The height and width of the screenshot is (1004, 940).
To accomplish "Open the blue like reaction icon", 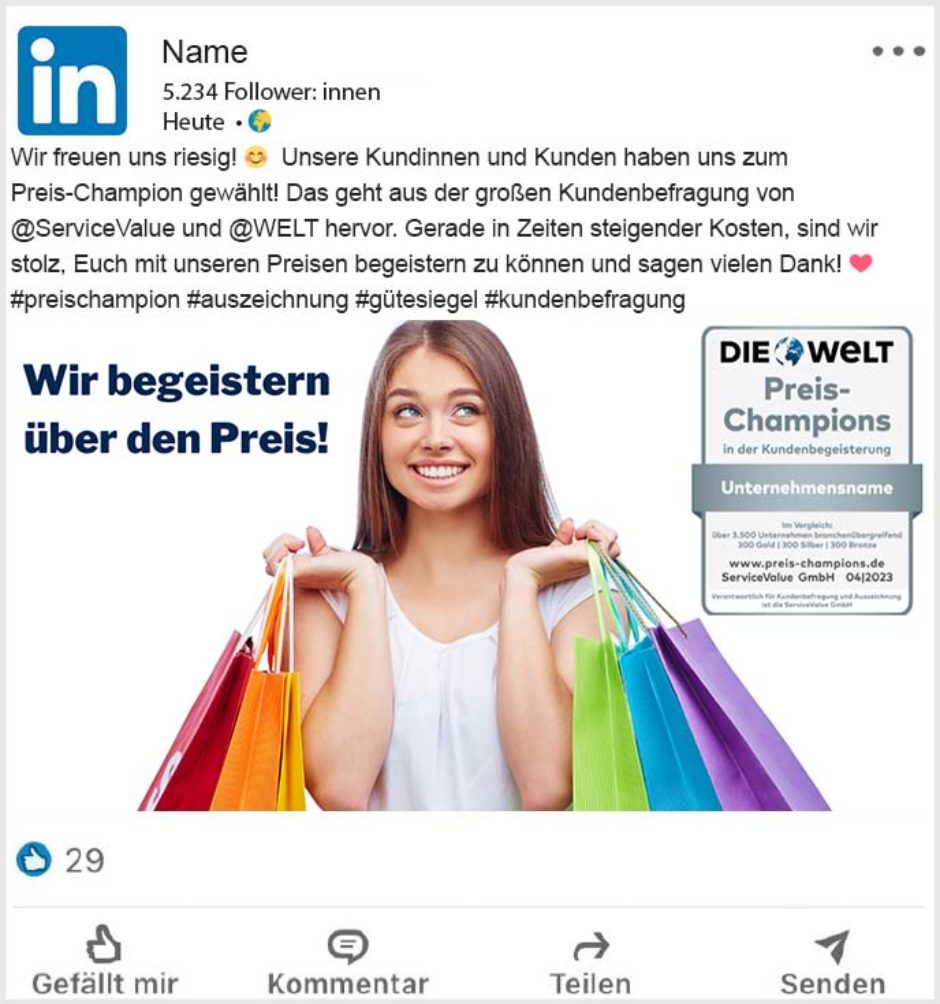I will (33, 859).
